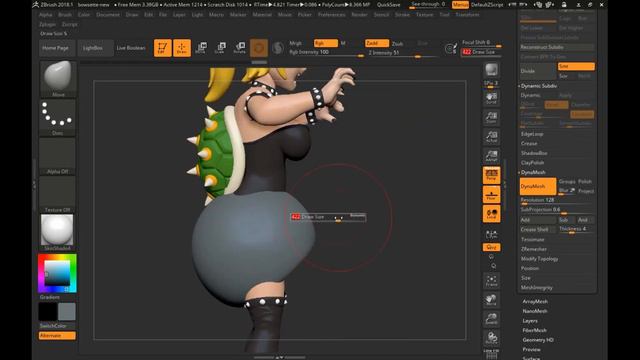Expand the Modify Topology section
640x360 pixels.
click(x=540, y=259)
